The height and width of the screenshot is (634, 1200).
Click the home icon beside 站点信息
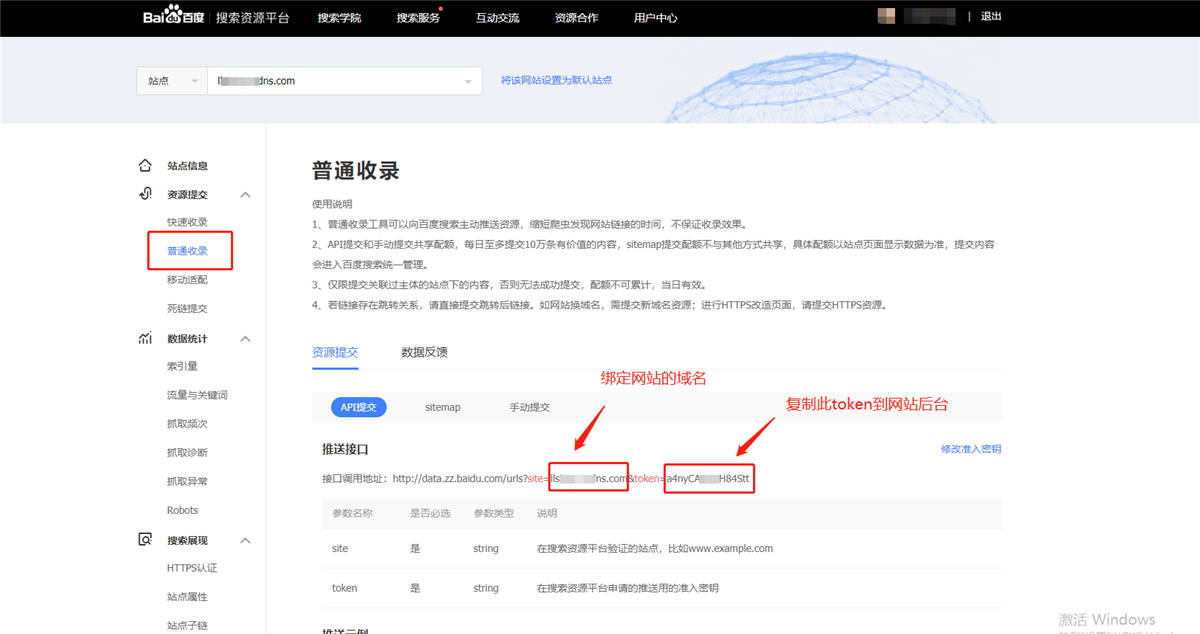(x=145, y=165)
